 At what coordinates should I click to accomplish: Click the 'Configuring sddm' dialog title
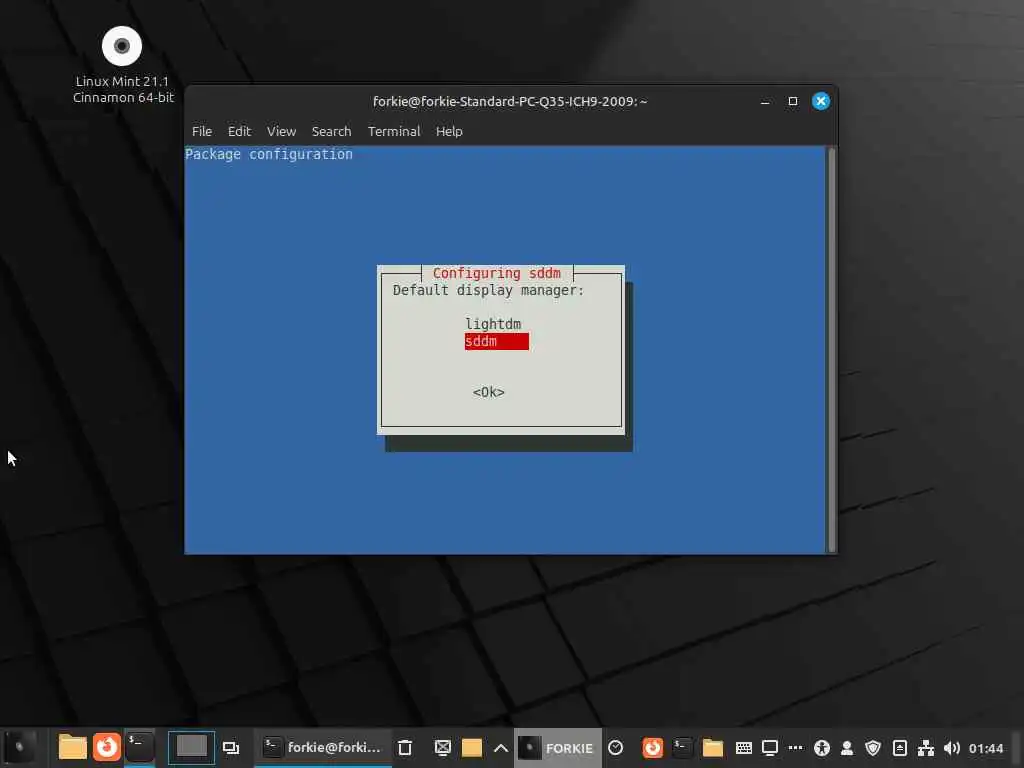[496, 273]
